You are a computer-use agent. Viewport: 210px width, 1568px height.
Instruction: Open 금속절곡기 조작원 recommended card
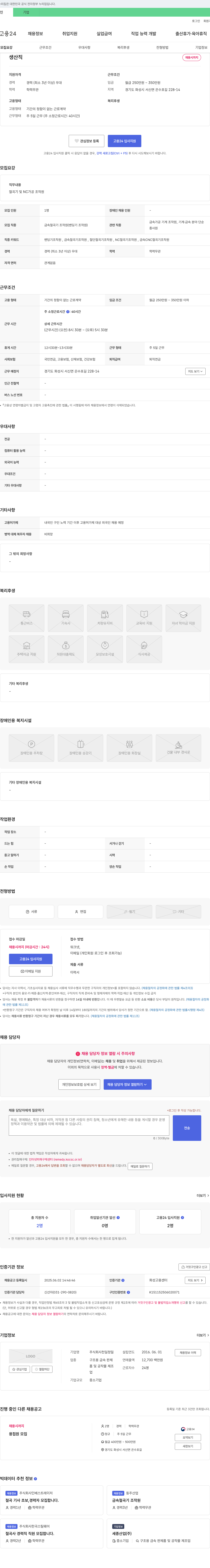(x=158, y=1500)
